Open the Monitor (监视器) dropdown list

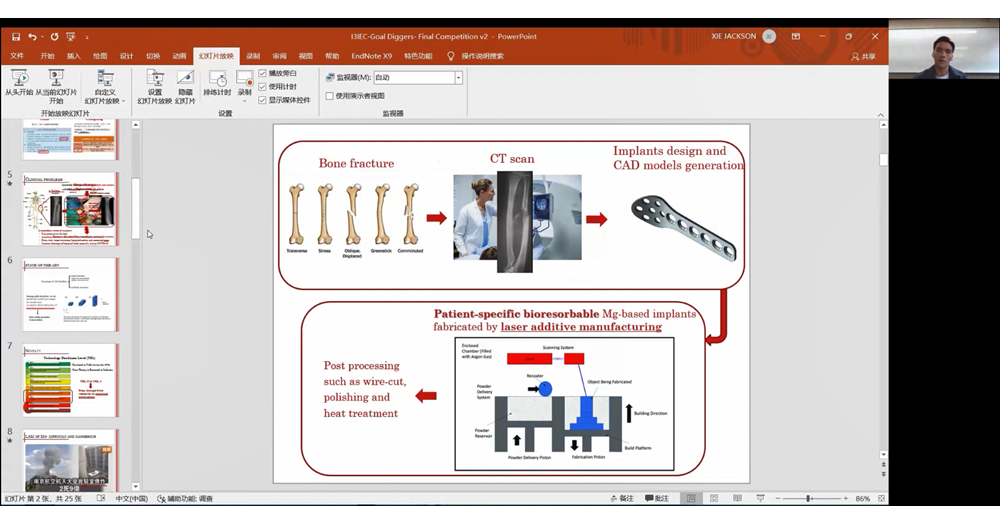click(x=459, y=77)
